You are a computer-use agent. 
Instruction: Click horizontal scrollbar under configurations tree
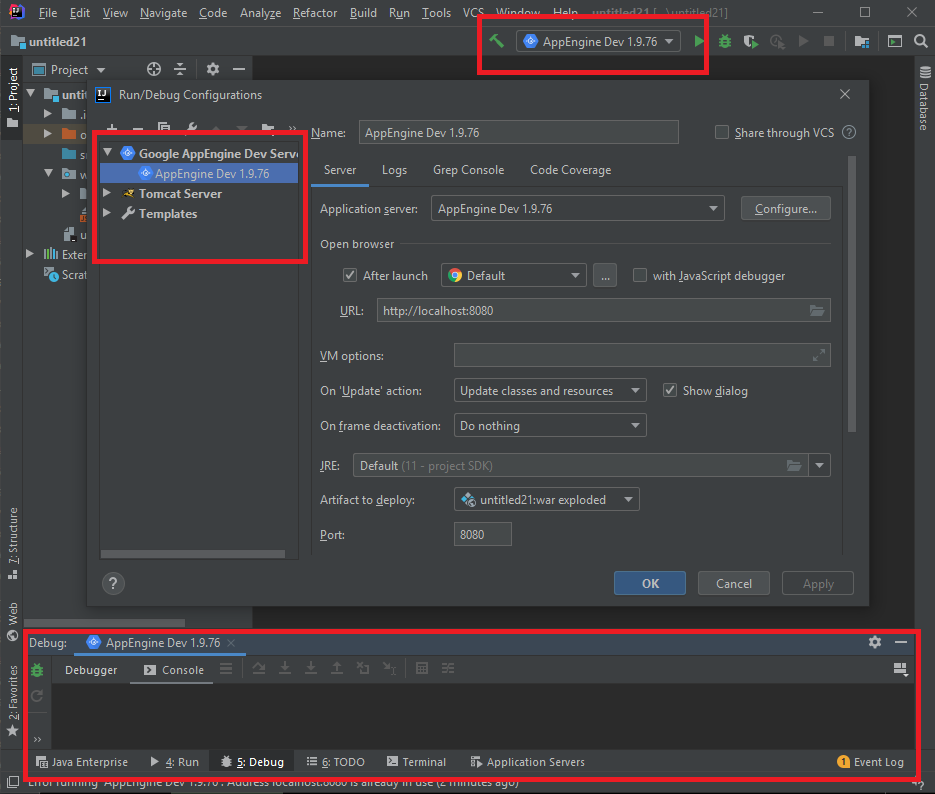pyautogui.click(x=193, y=554)
